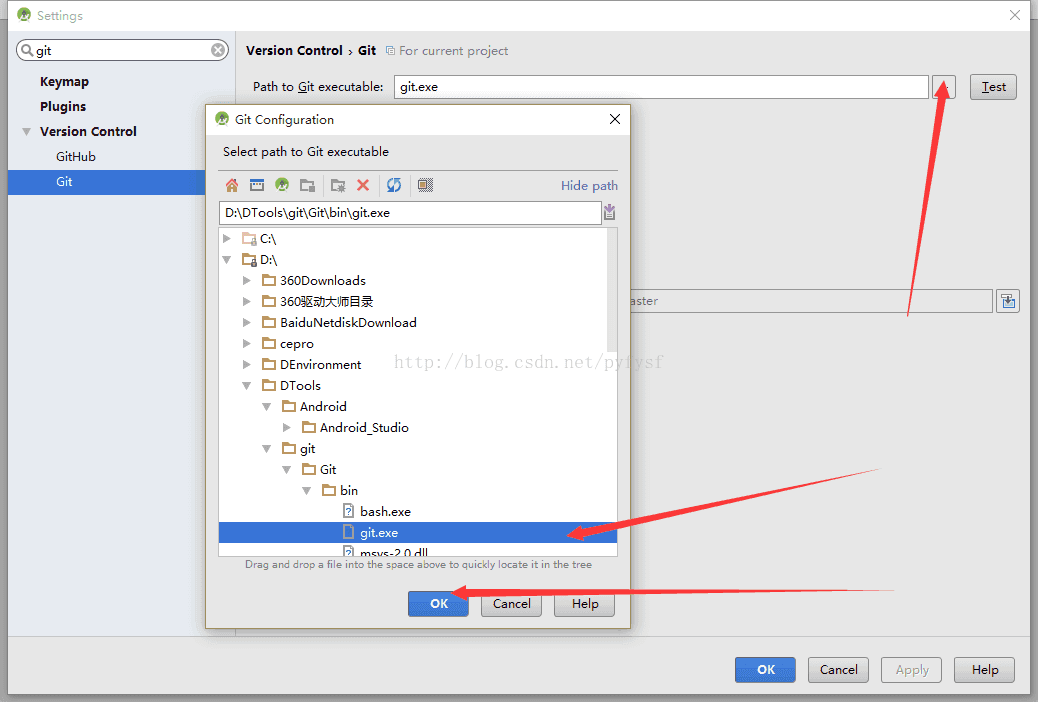The width and height of the screenshot is (1038, 702).
Task: Create a new folder via toolbar icon
Action: pyautogui.click(x=338, y=185)
